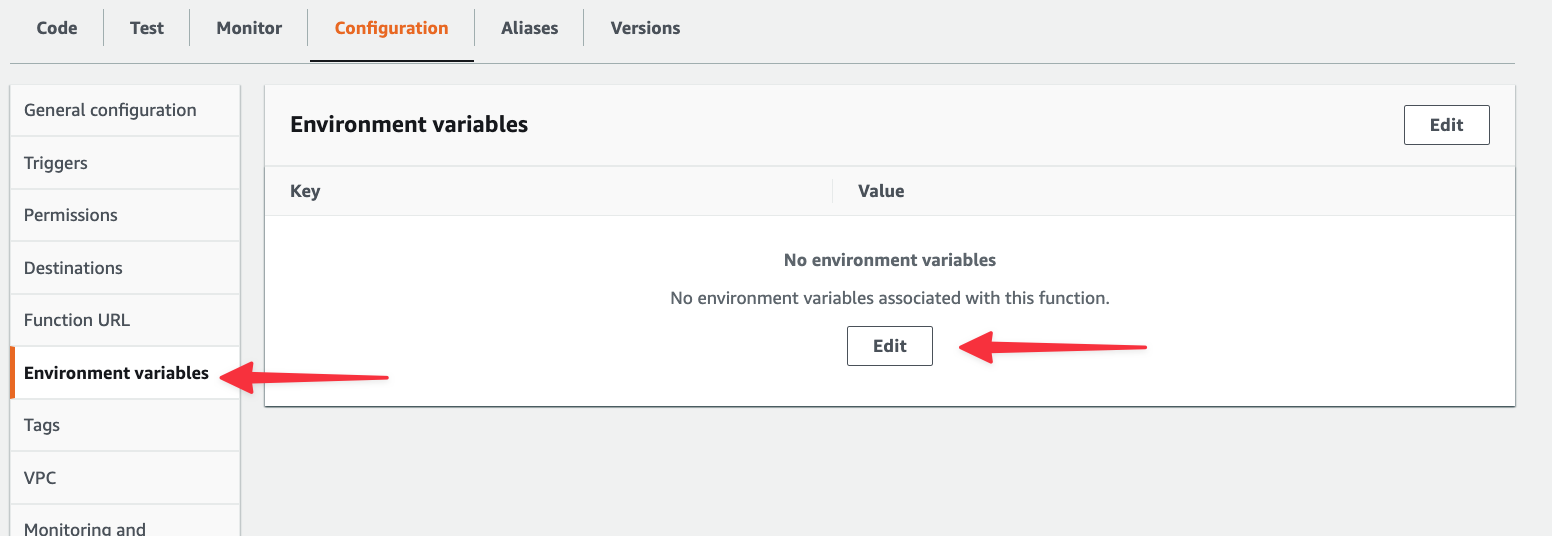This screenshot has height=536, width=1552.
Task: Open the Tags section
Action: (125, 425)
